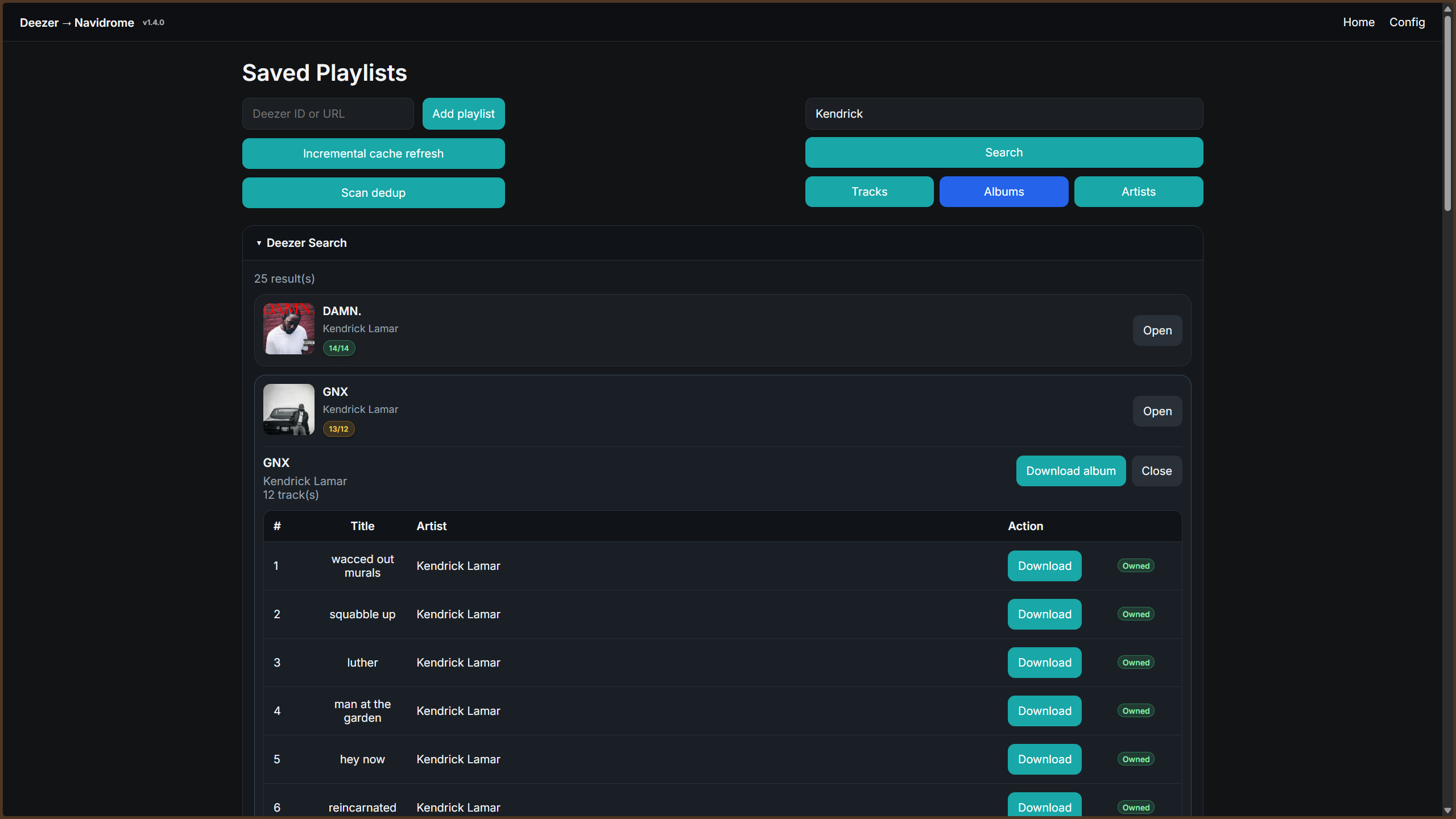Click the Saved Playlists heading
This screenshot has height=819, width=1456.
325,73
